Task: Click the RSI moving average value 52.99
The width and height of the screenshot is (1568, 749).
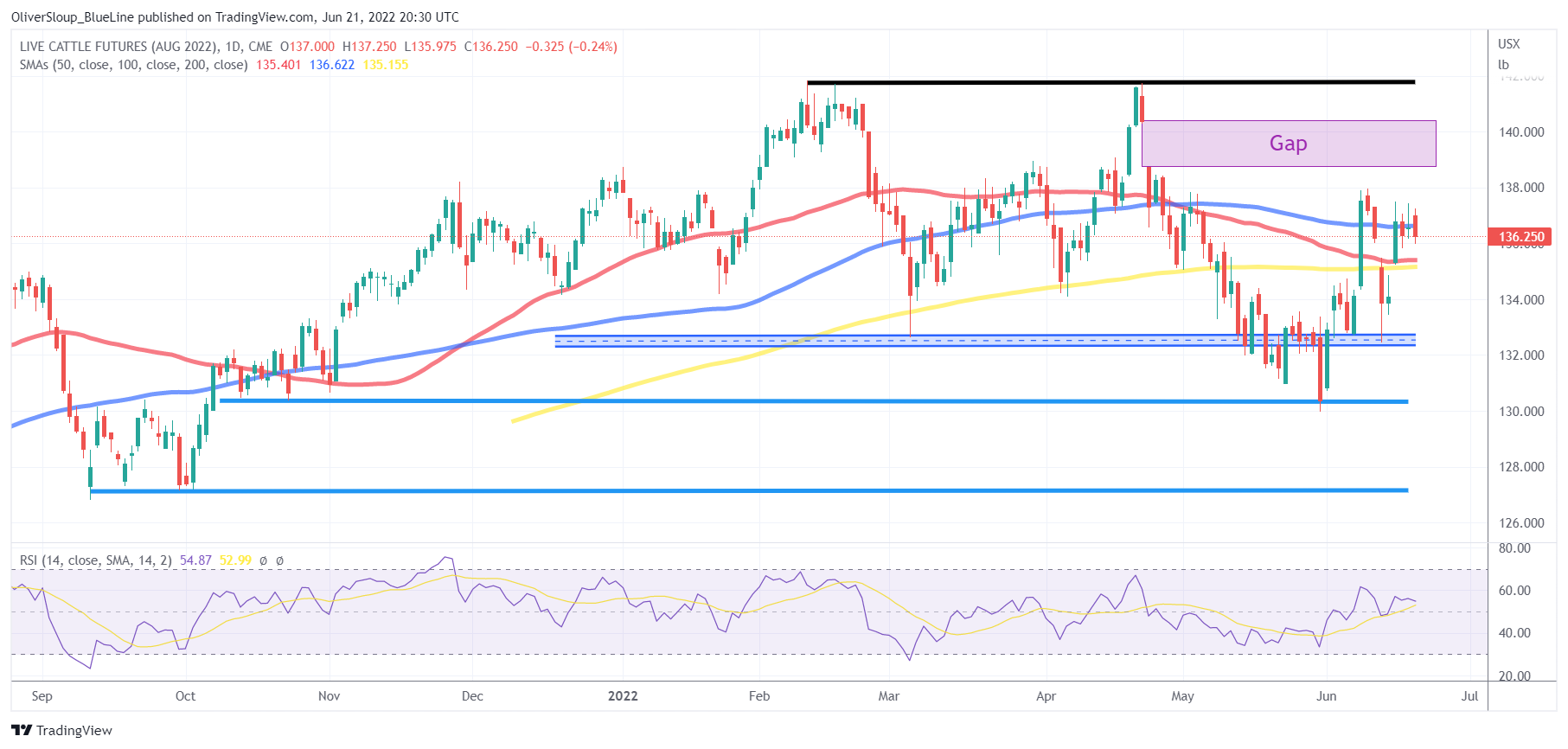Action: (235, 560)
